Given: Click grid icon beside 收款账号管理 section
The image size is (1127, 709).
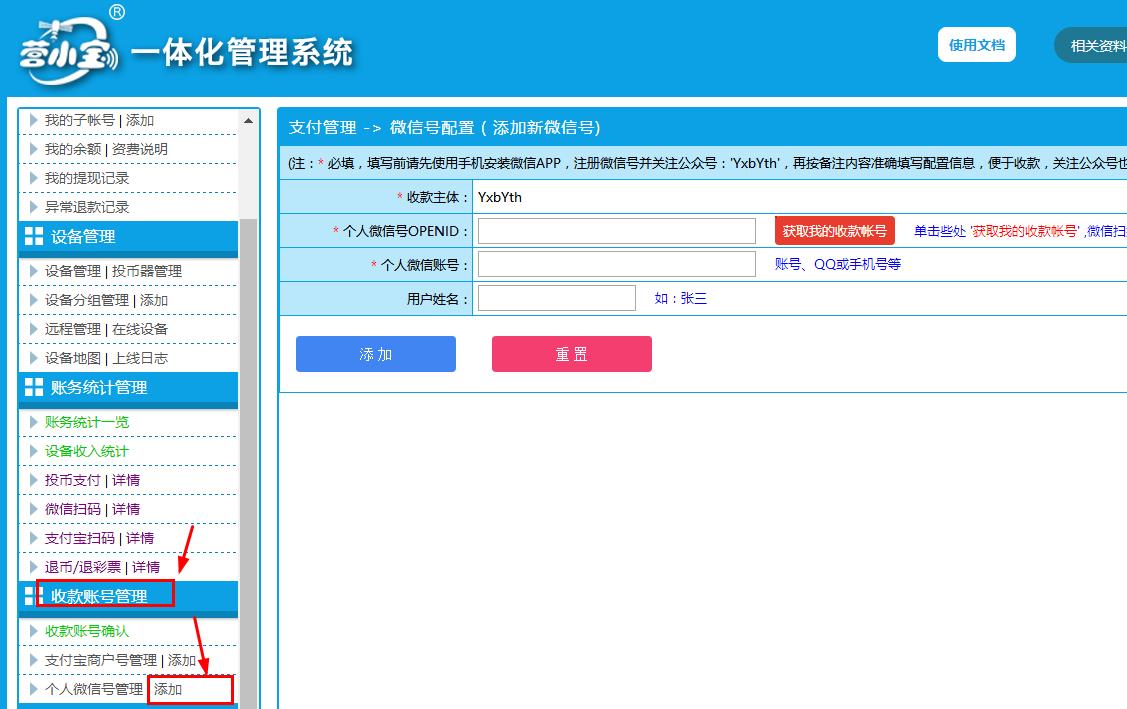Looking at the screenshot, I should [31, 596].
